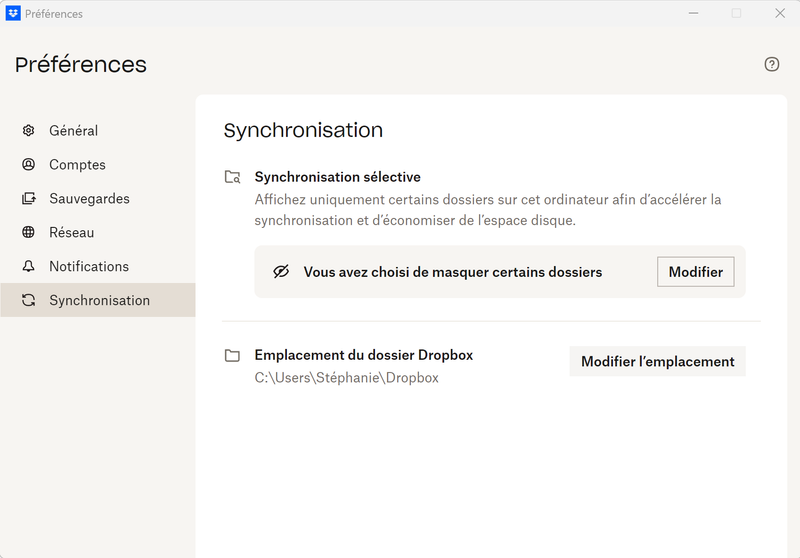Click the crossed-out eye icon
Viewport: 800px width, 558px height.
click(x=281, y=272)
